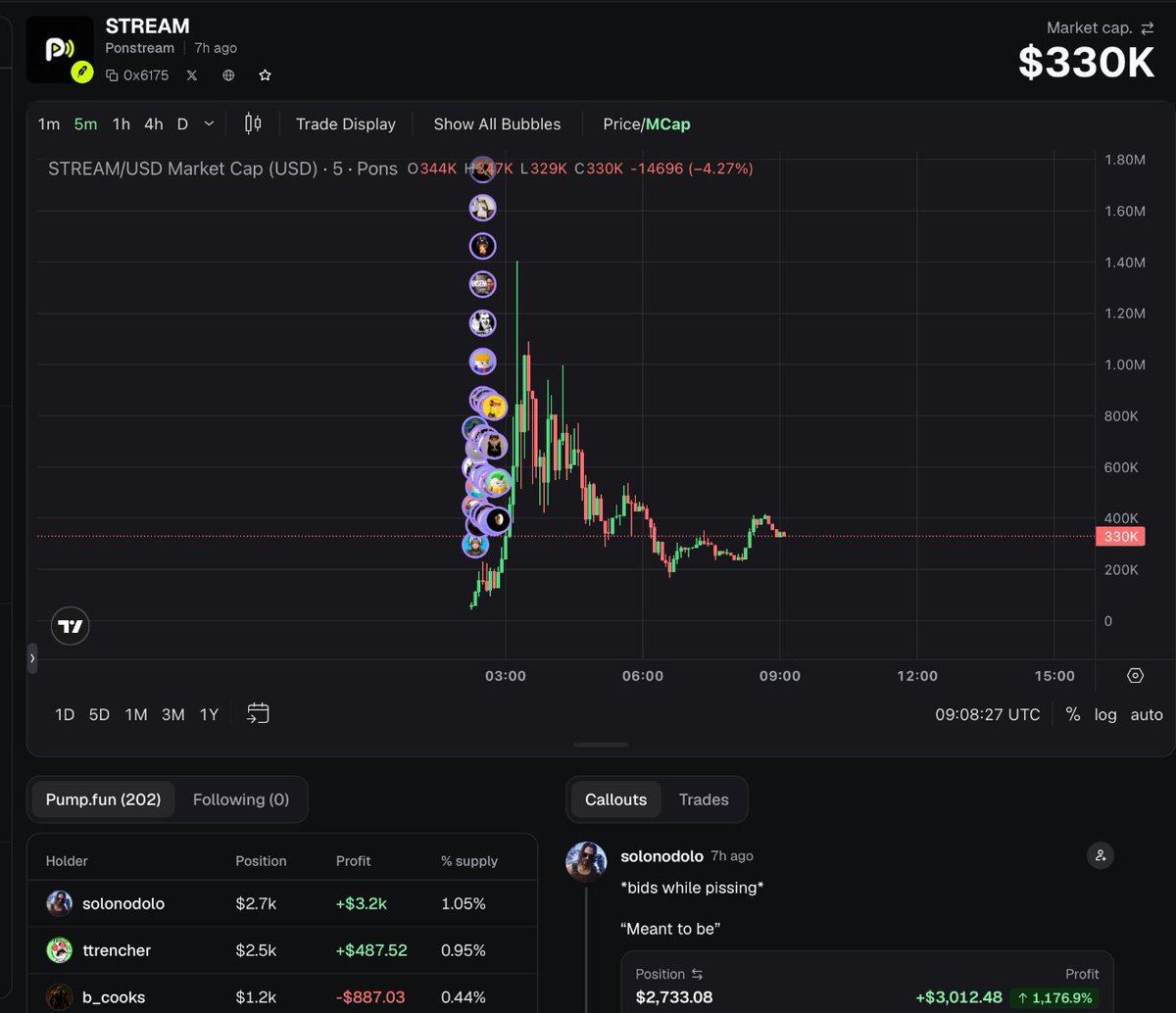Click Show All Bubbles
This screenshot has width=1176, height=1013.
(x=497, y=124)
